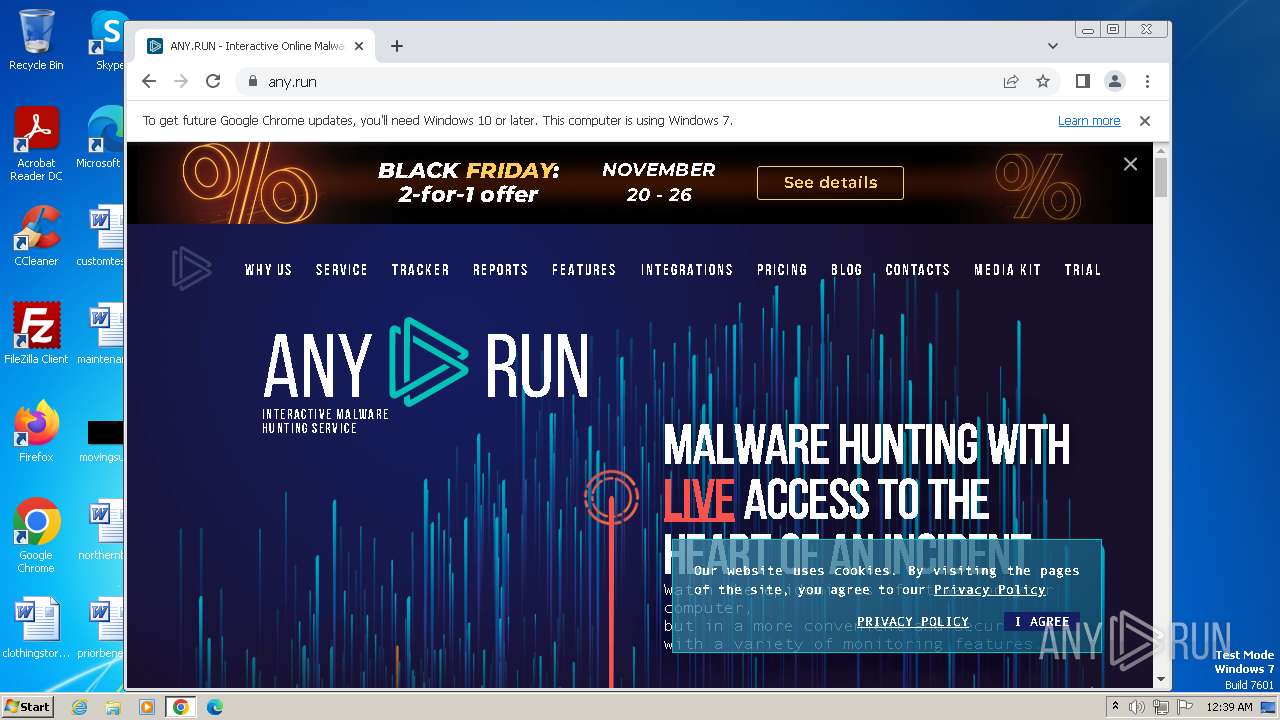Viewport: 1280px width, 720px height.
Task: Open the Chrome three-dot menu
Action: (1147, 81)
